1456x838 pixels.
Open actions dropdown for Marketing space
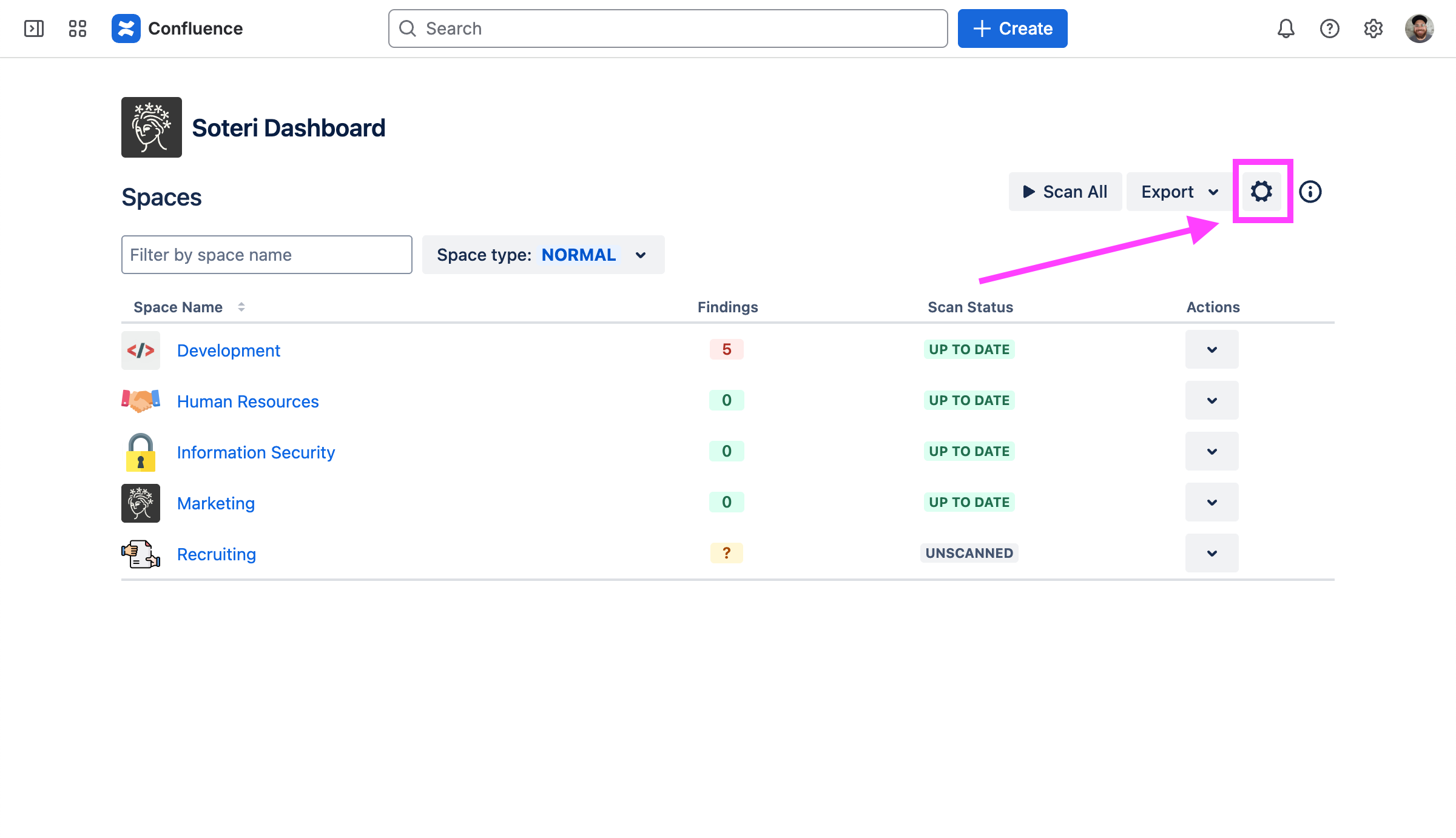coord(1212,502)
